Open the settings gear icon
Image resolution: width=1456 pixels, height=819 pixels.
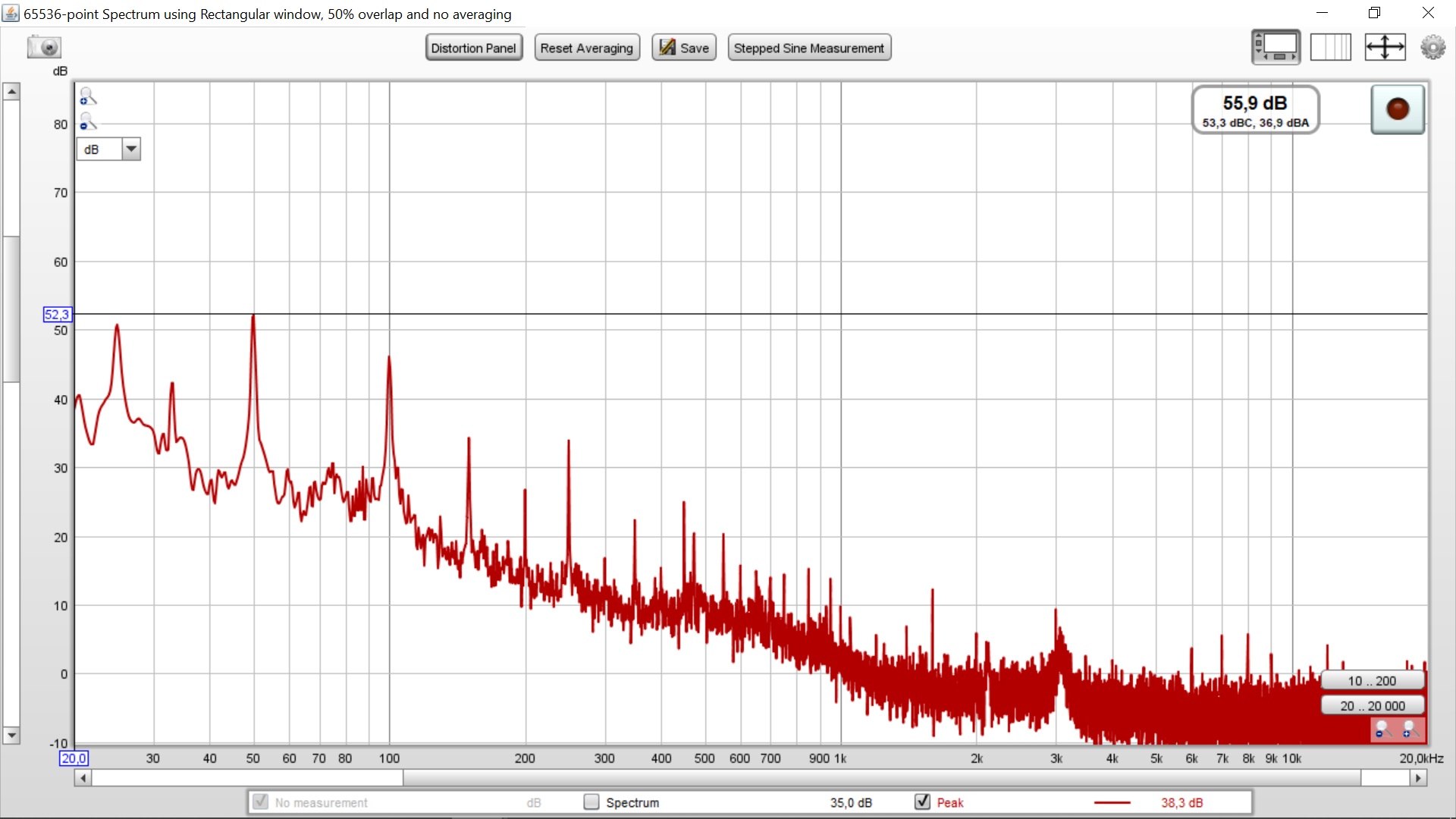click(1432, 47)
